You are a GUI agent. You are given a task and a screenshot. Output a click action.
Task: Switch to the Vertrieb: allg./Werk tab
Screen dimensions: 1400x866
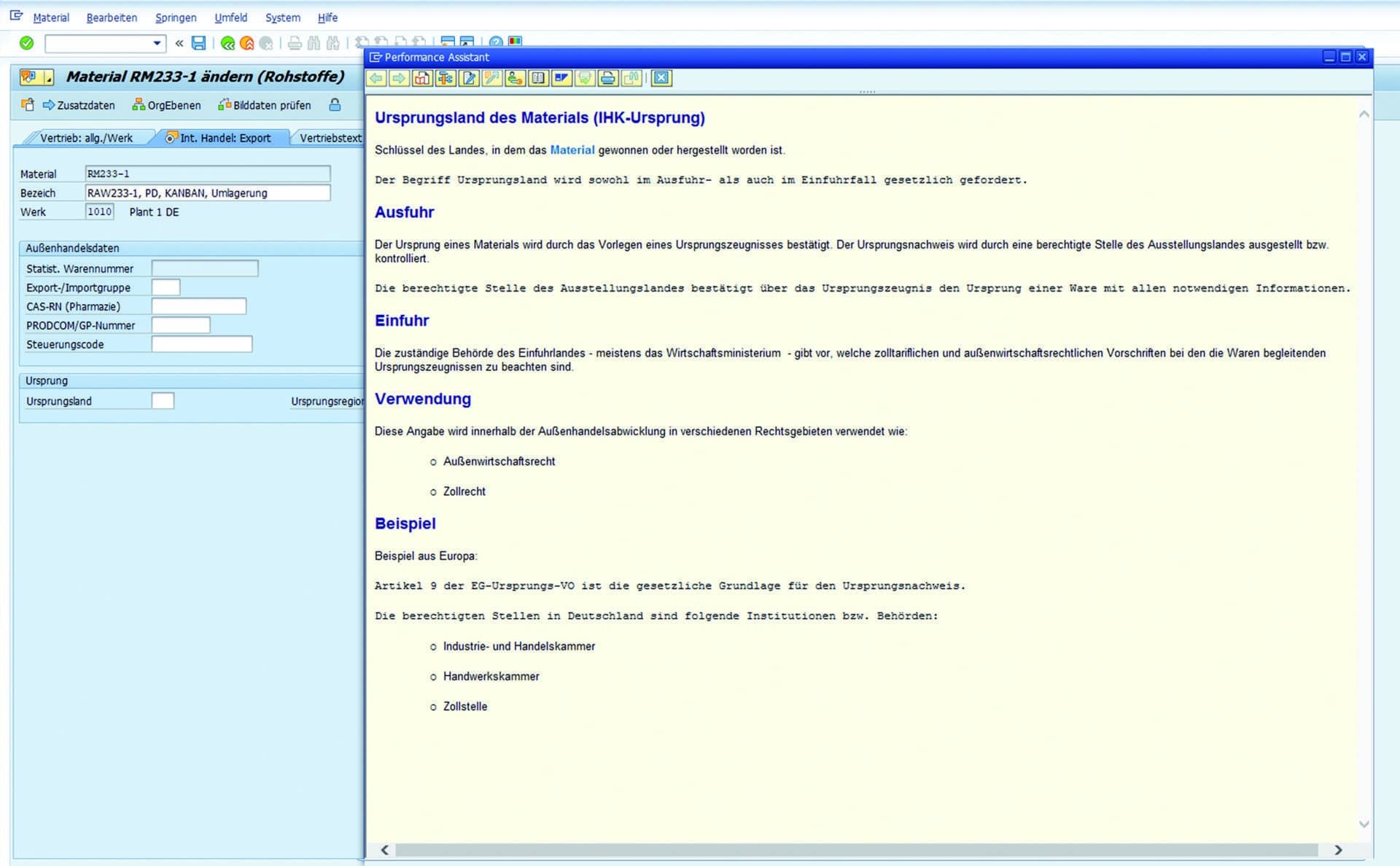pos(86,138)
